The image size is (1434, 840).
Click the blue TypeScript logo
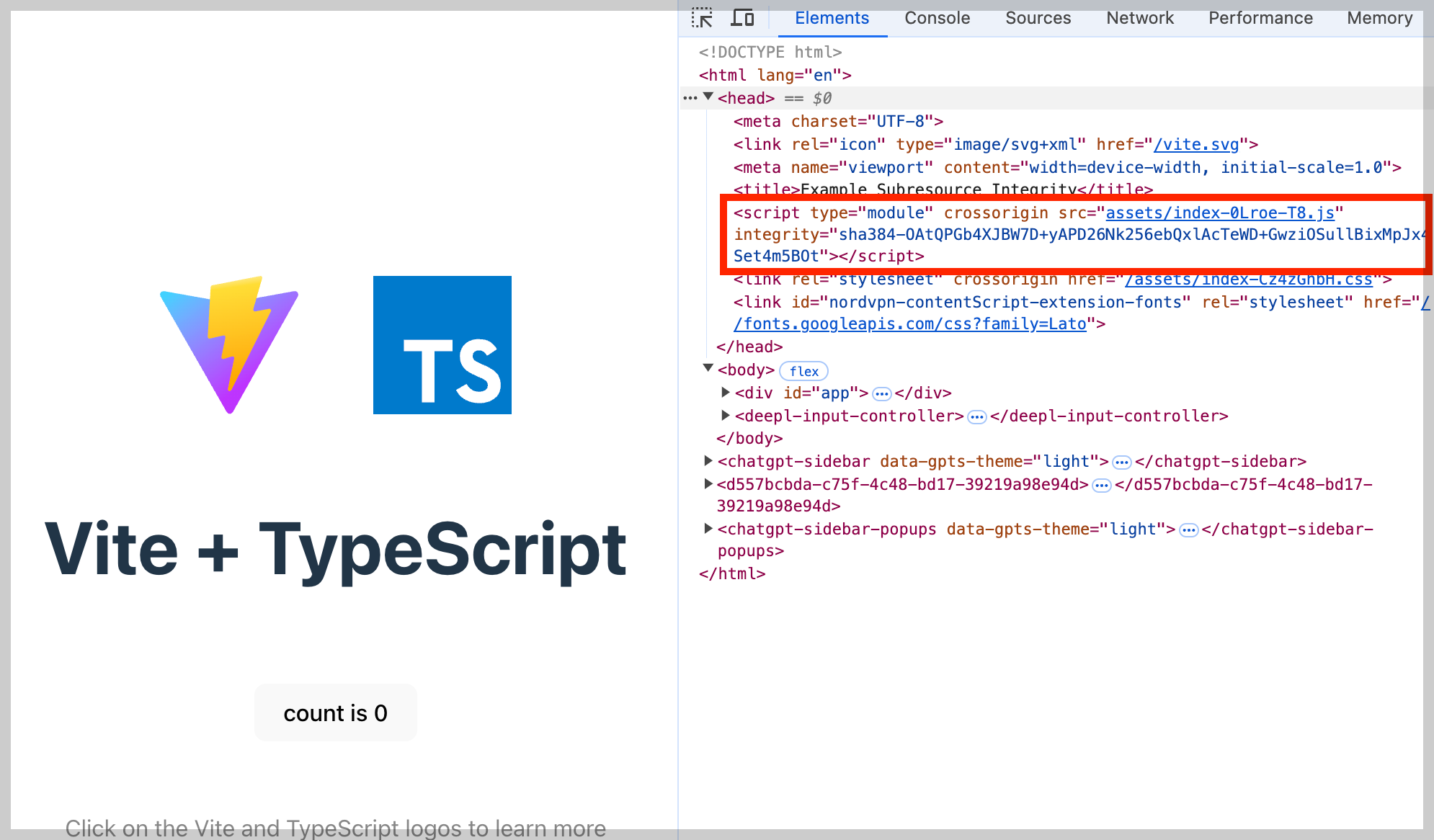442,344
